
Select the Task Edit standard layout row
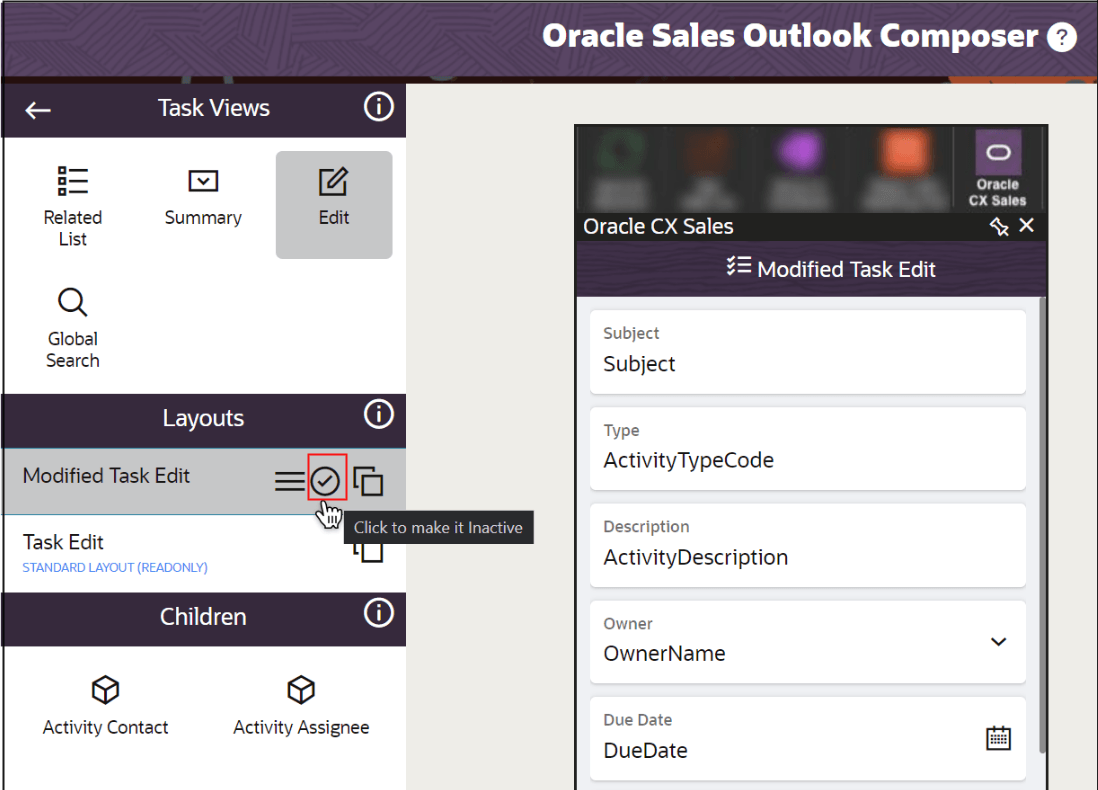click(x=204, y=553)
